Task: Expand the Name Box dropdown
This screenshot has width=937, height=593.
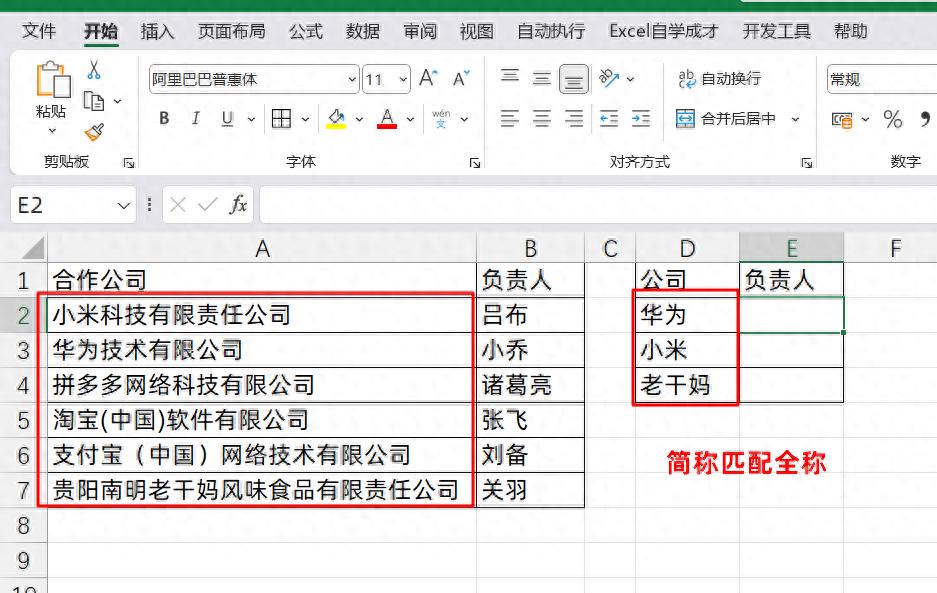Action: click(124, 206)
